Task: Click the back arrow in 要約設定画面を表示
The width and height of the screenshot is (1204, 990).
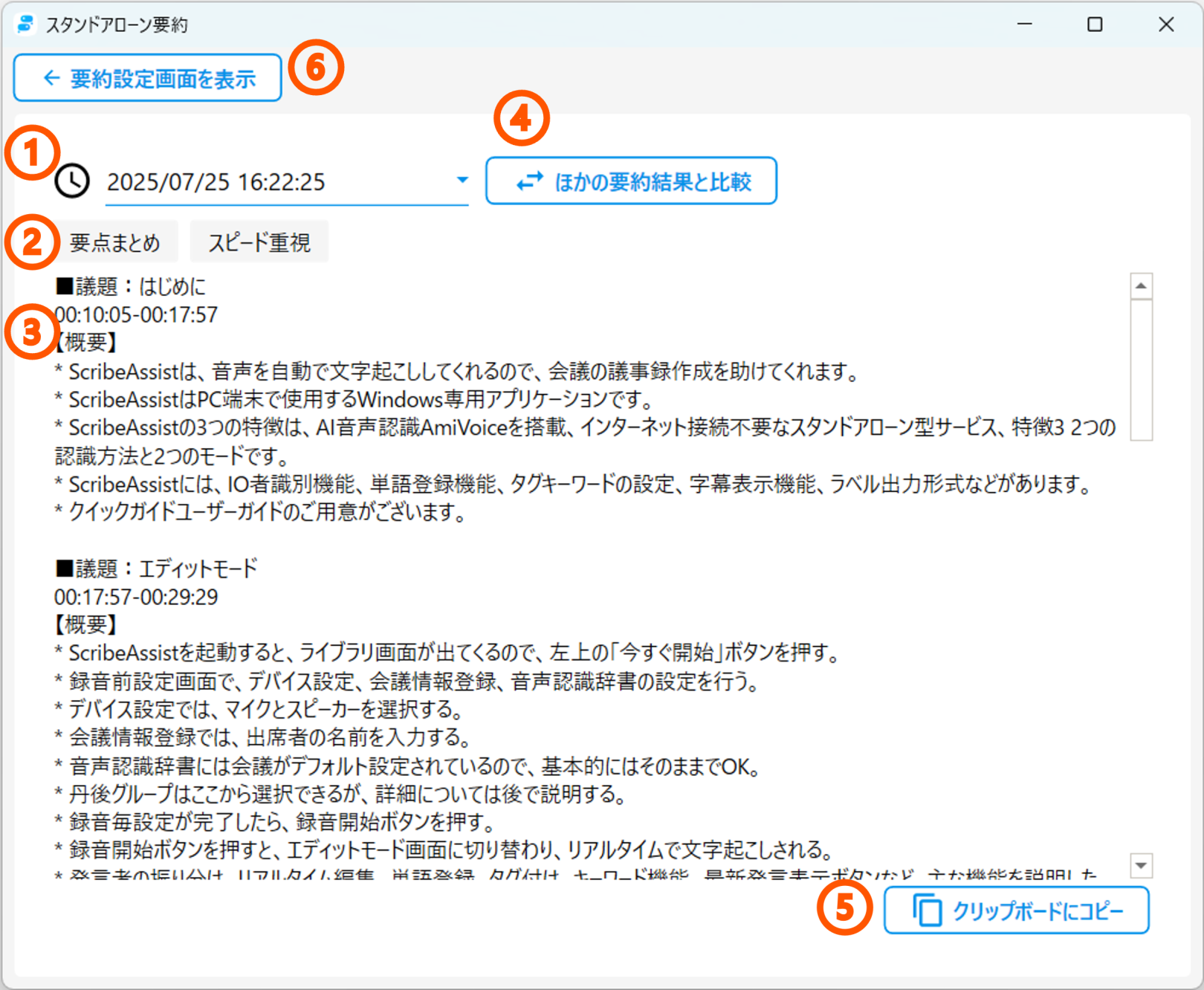Action: point(51,78)
